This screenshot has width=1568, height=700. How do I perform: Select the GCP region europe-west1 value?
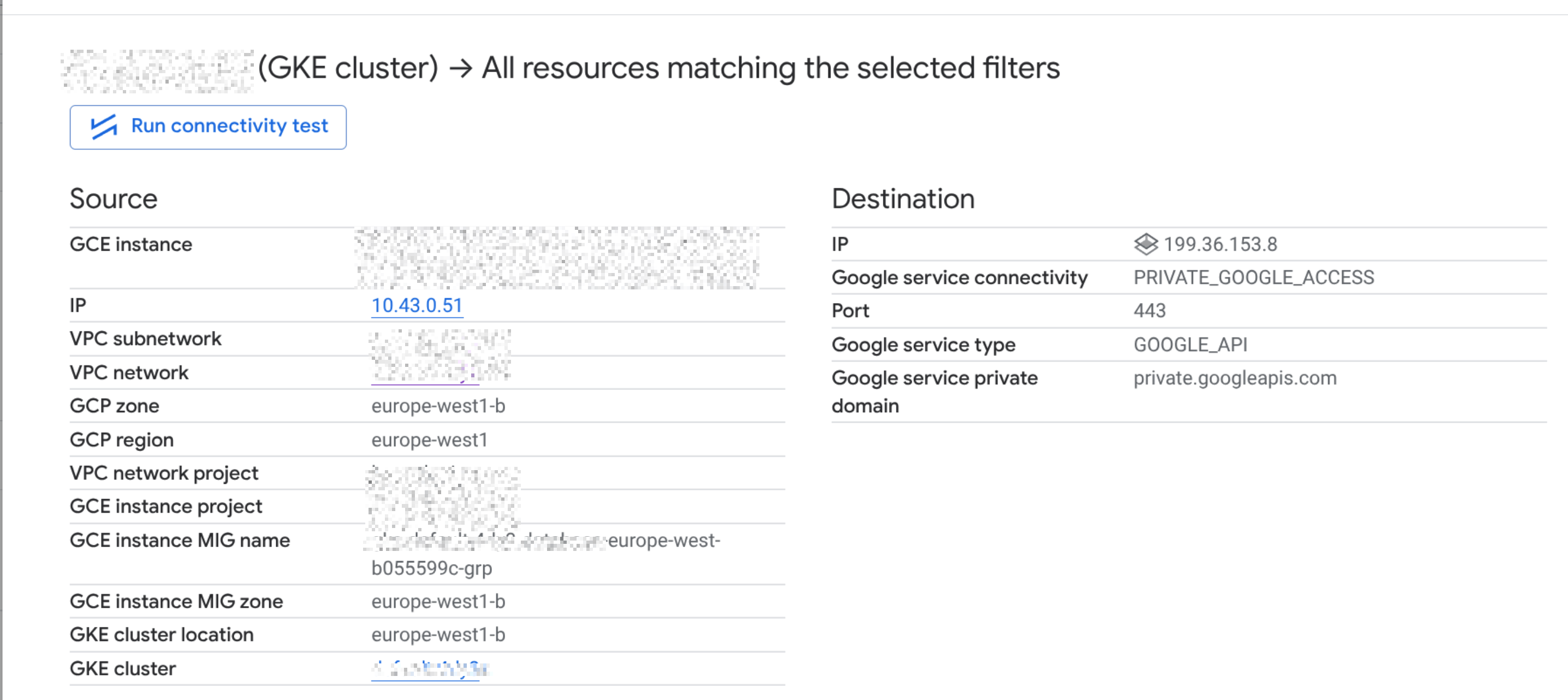point(429,440)
